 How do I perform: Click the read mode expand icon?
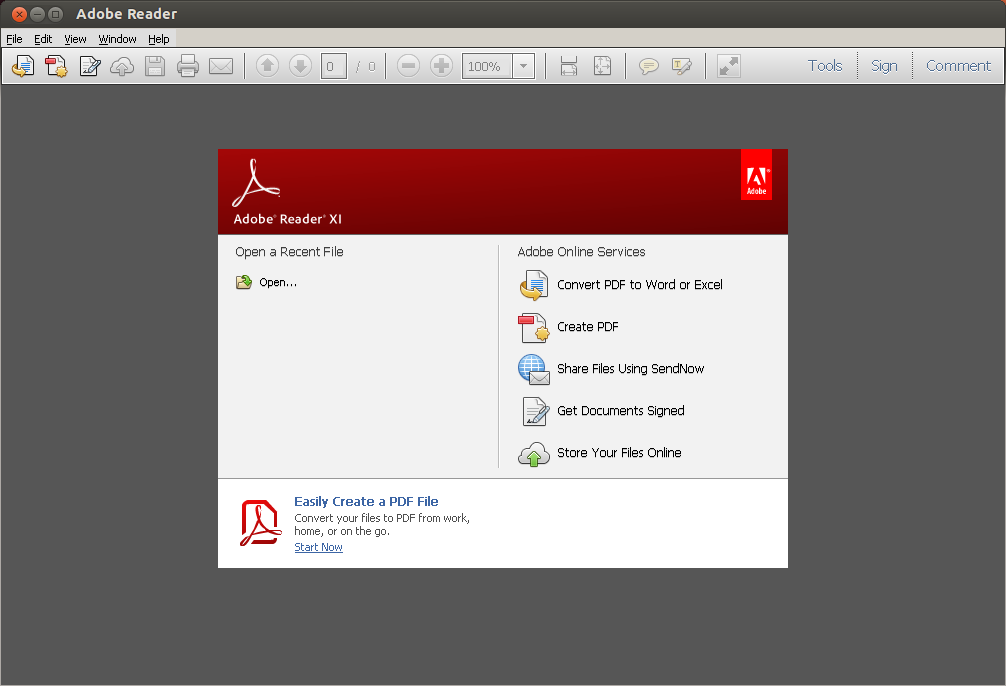(729, 66)
